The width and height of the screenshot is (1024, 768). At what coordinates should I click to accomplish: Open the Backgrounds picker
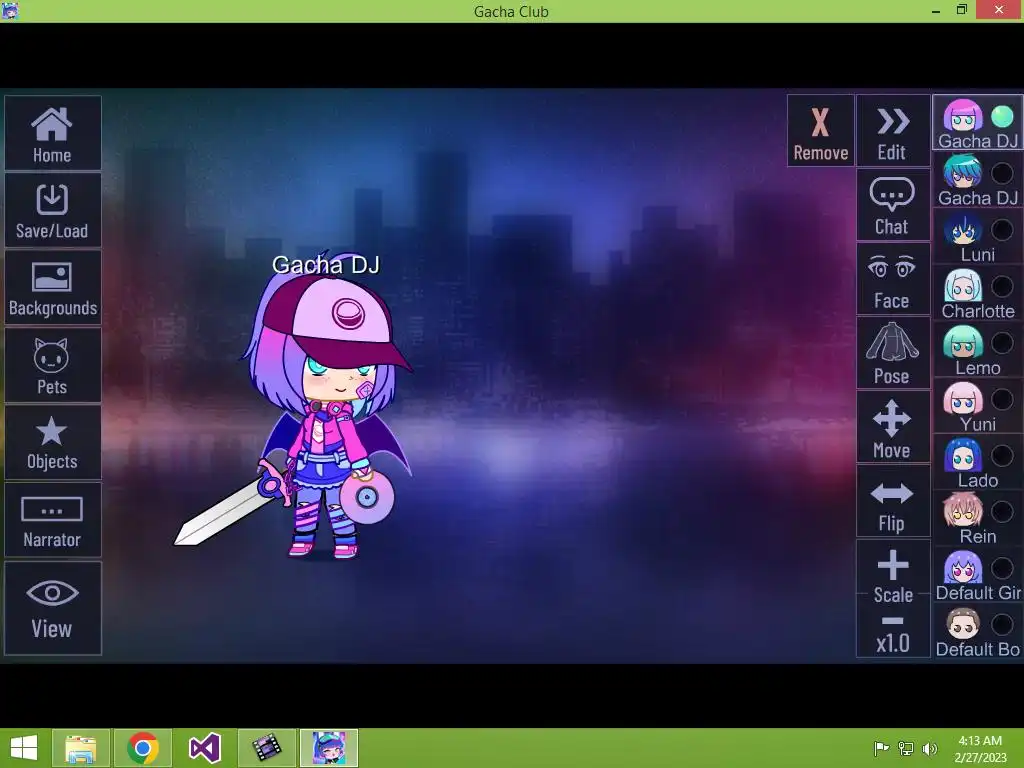52,287
